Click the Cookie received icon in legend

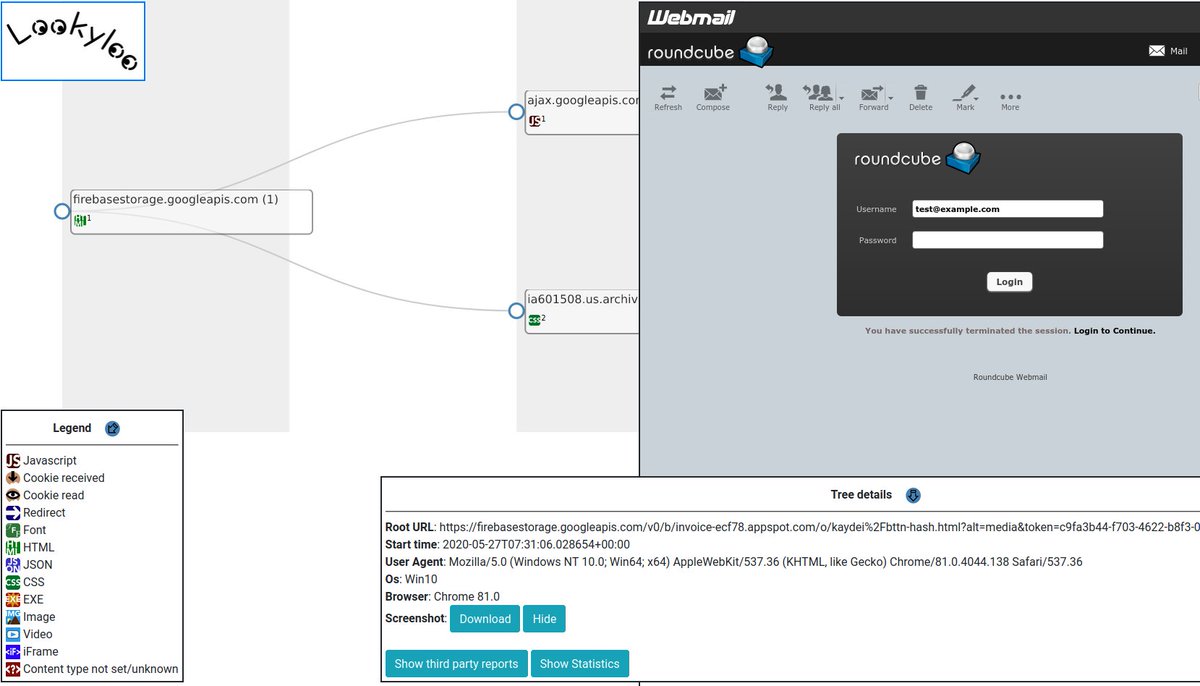point(13,477)
